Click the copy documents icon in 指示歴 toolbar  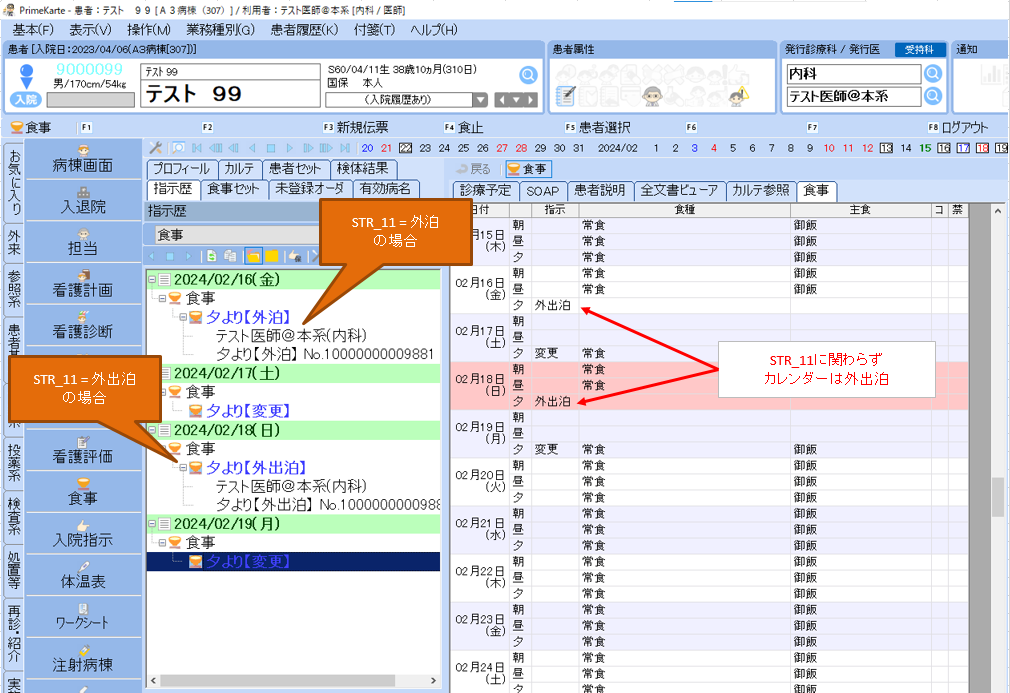click(x=230, y=256)
